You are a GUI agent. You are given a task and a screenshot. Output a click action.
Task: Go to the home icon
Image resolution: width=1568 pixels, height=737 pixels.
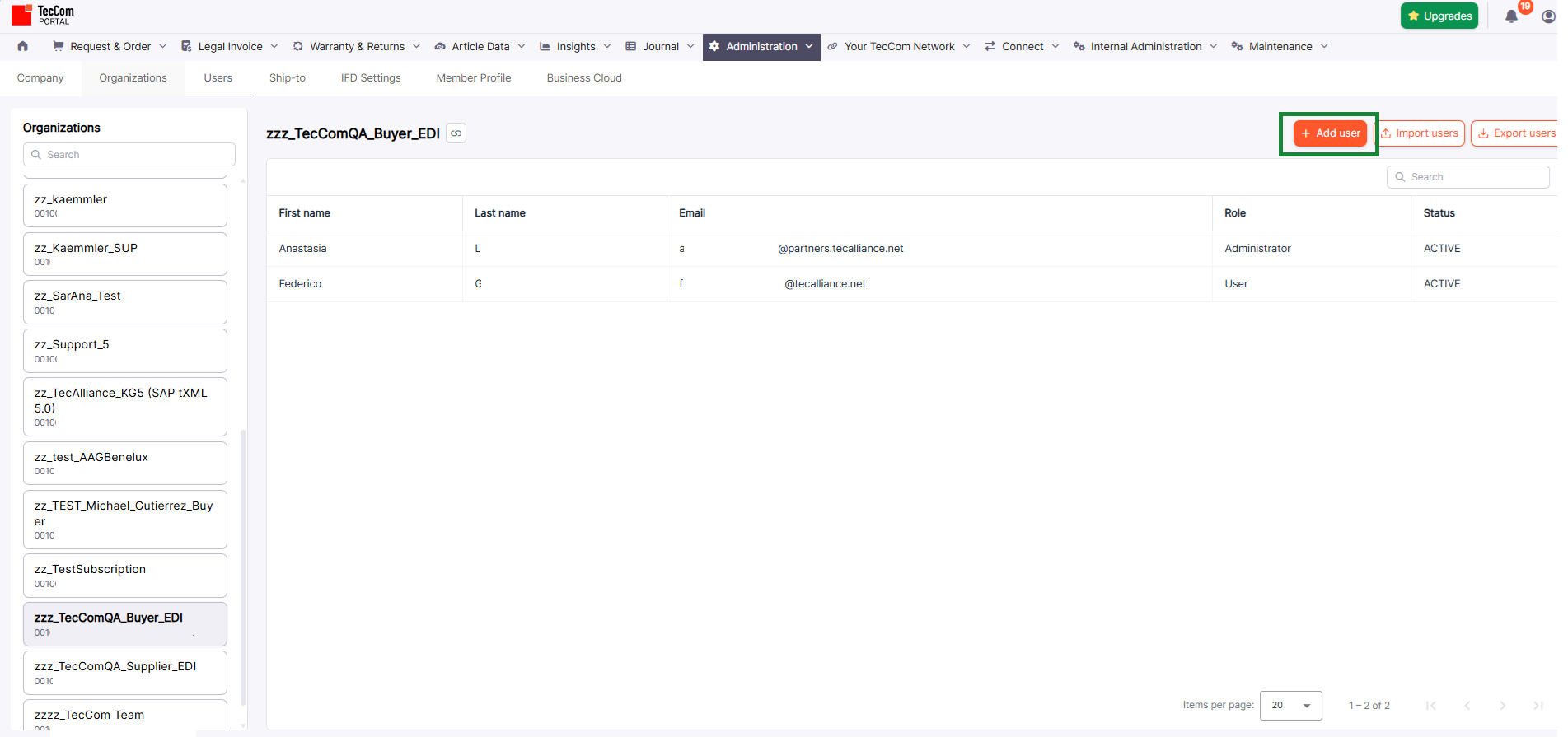pyautogui.click(x=22, y=46)
